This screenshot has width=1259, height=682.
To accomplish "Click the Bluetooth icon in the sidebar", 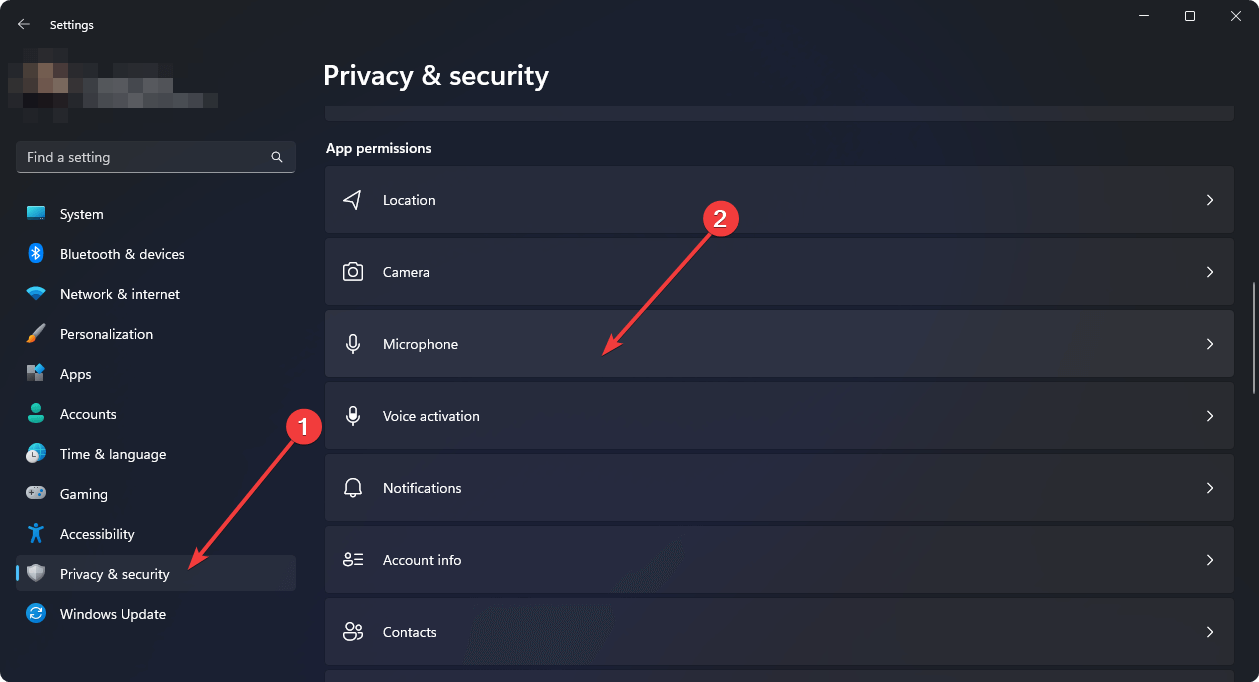I will 36,254.
